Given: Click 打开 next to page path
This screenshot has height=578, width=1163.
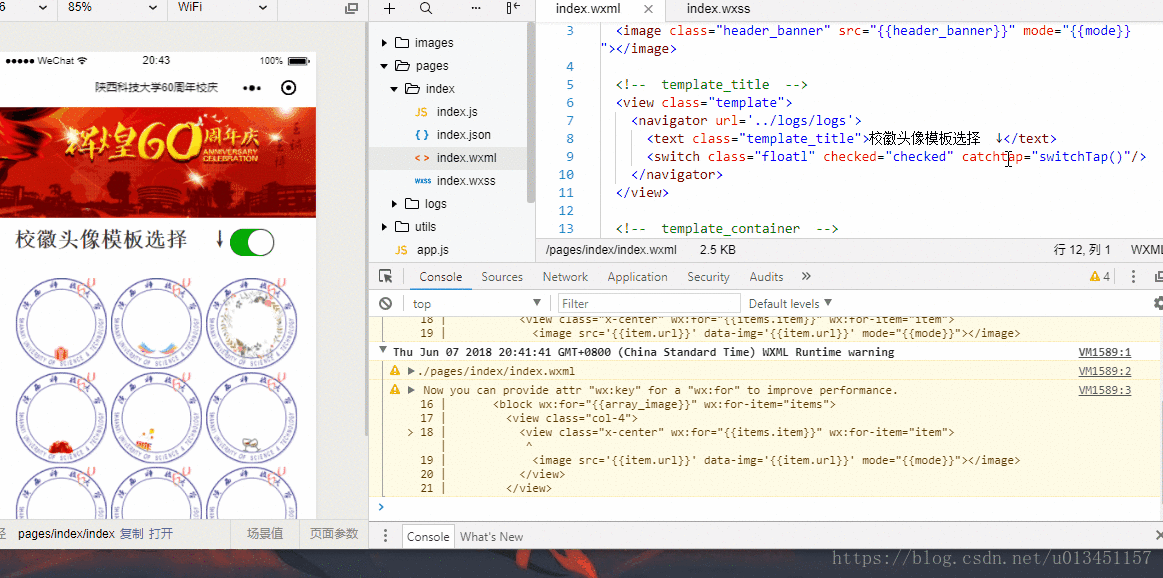Looking at the screenshot, I should tap(160, 533).
